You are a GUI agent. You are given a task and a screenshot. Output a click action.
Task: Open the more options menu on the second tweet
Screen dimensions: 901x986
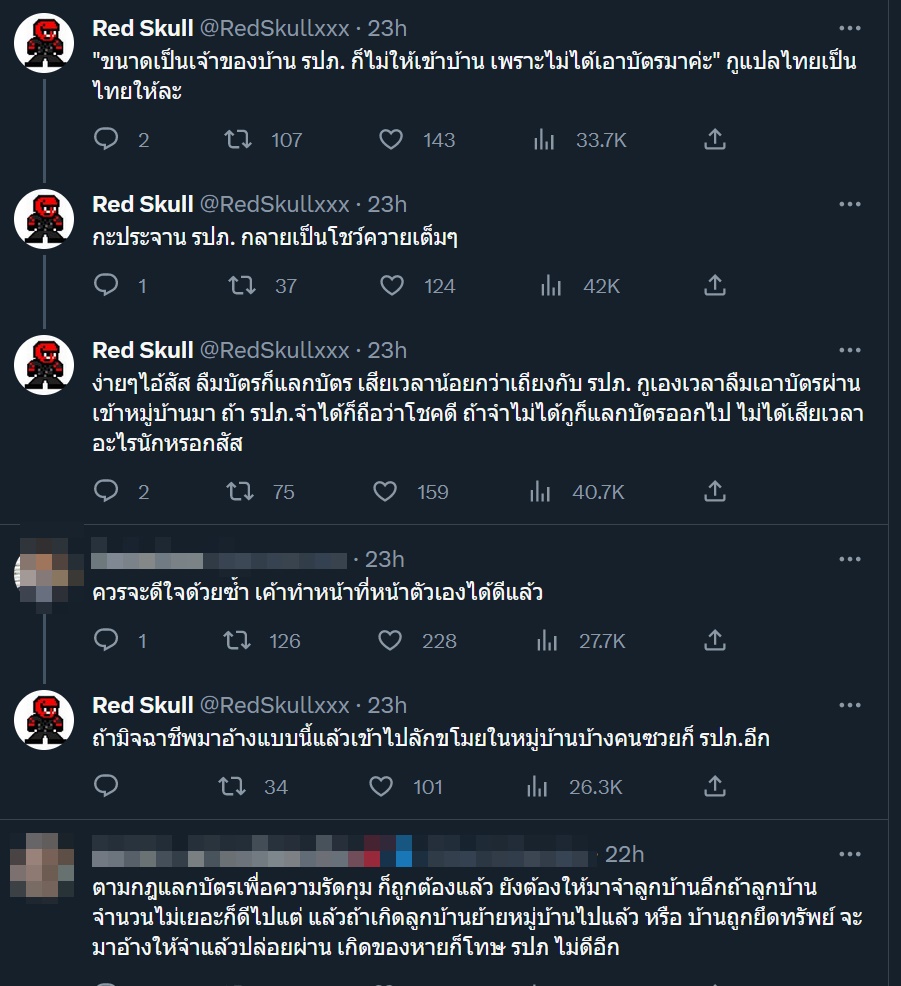click(x=850, y=203)
